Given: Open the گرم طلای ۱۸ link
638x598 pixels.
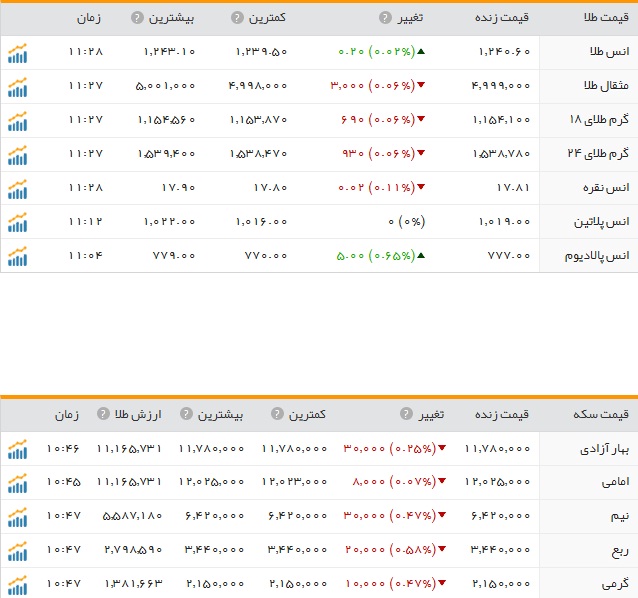Looking at the screenshot, I should [x=599, y=120].
